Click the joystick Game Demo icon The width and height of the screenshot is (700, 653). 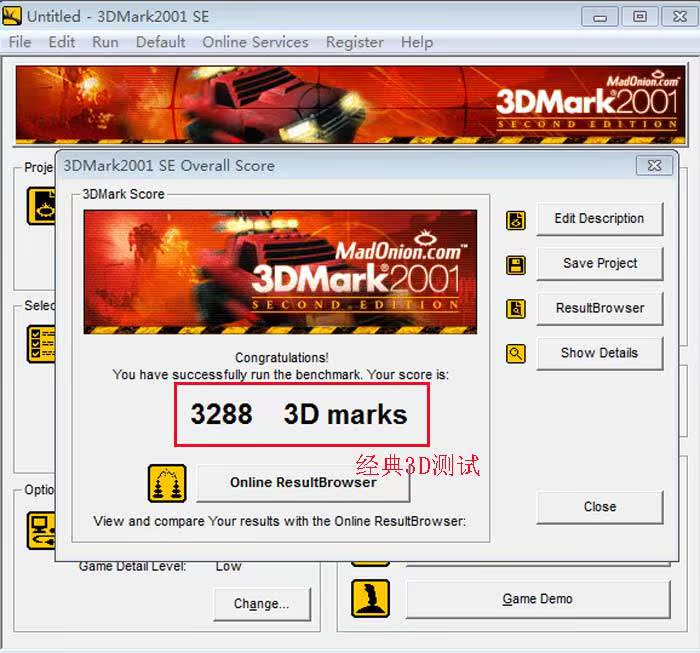pyautogui.click(x=370, y=599)
